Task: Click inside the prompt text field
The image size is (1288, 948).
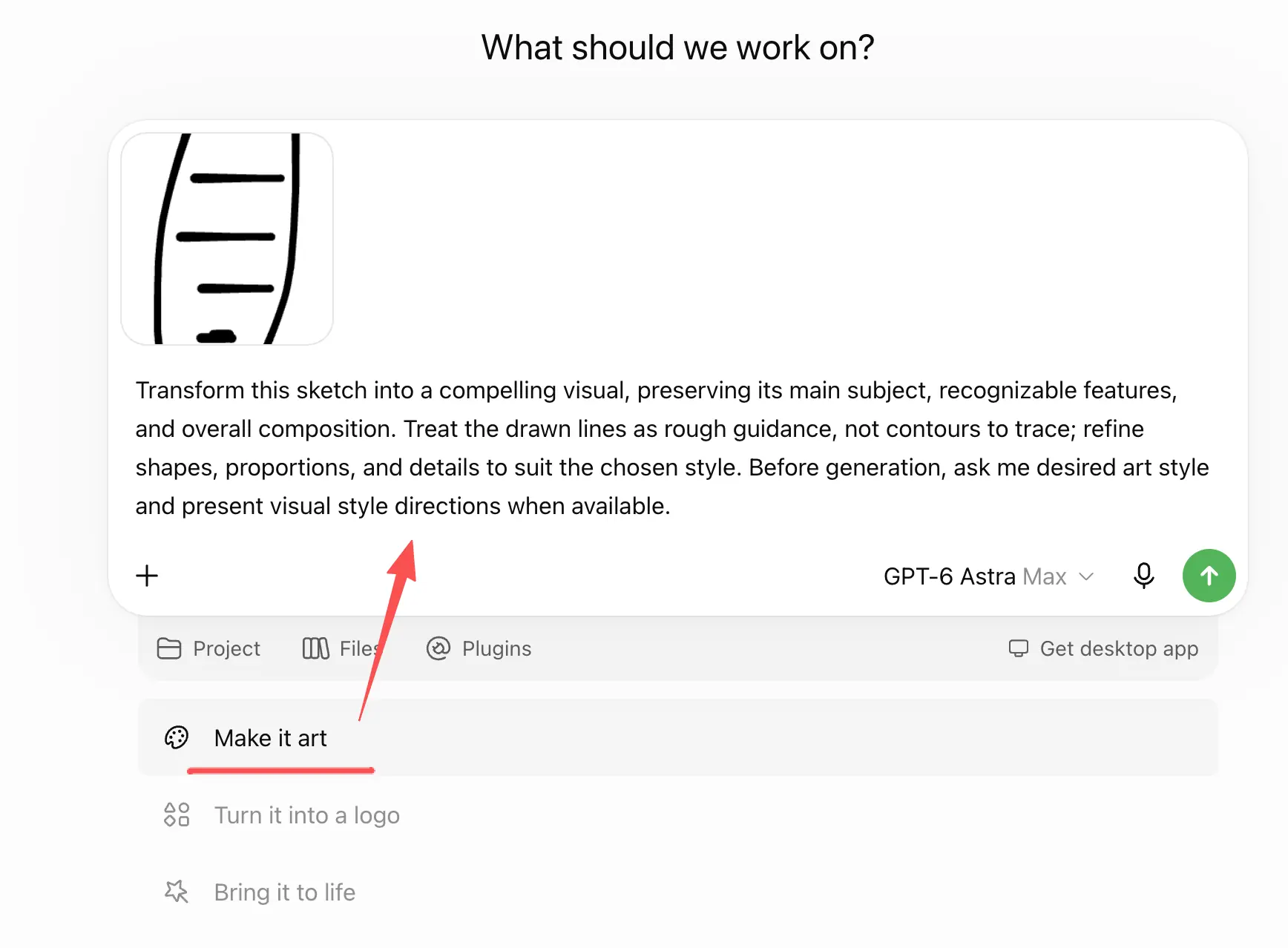Action: tap(672, 448)
